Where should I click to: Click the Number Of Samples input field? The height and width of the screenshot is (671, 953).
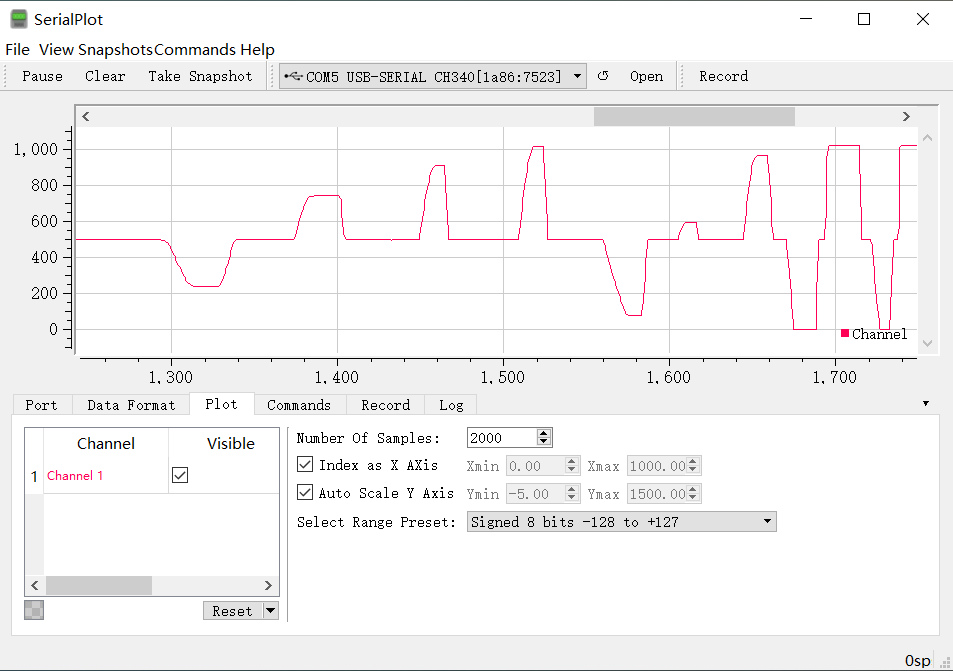[501, 438]
